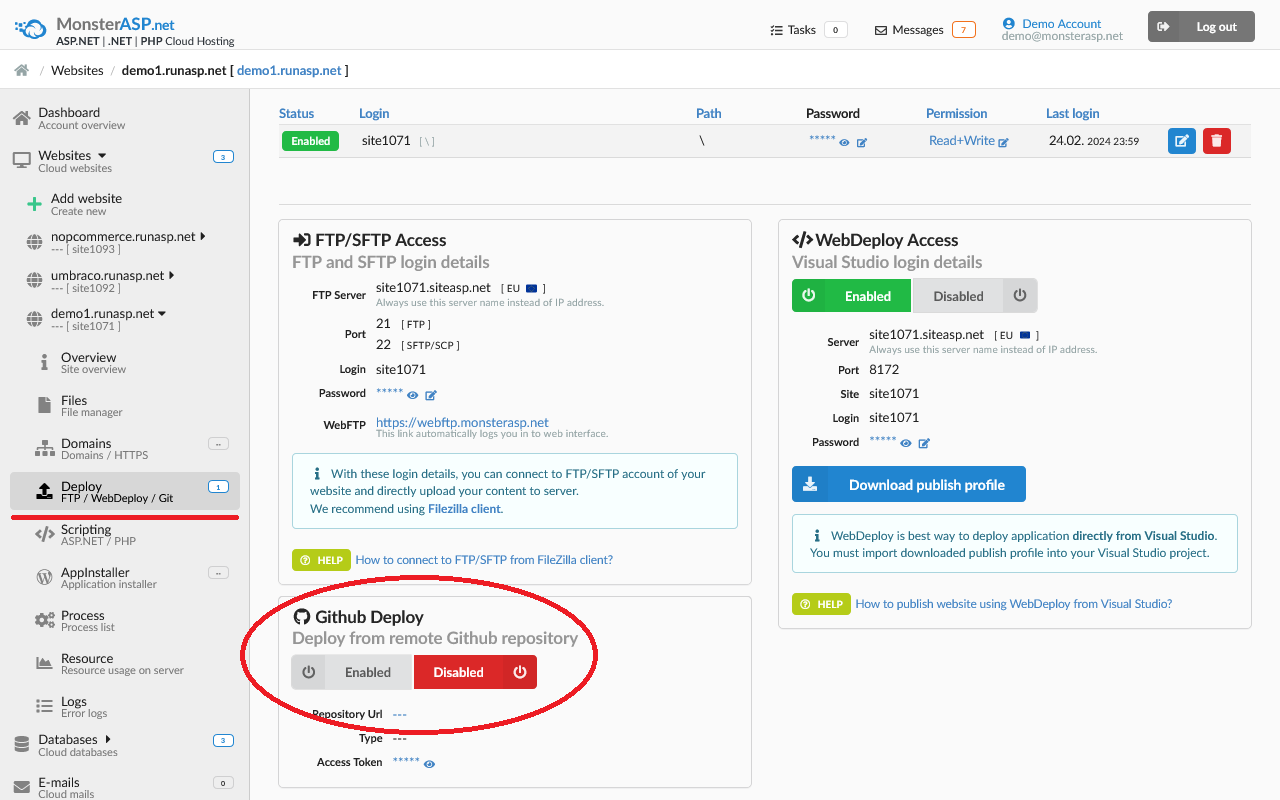Open FileZilla FTP/SFTP help link

pos(484,560)
